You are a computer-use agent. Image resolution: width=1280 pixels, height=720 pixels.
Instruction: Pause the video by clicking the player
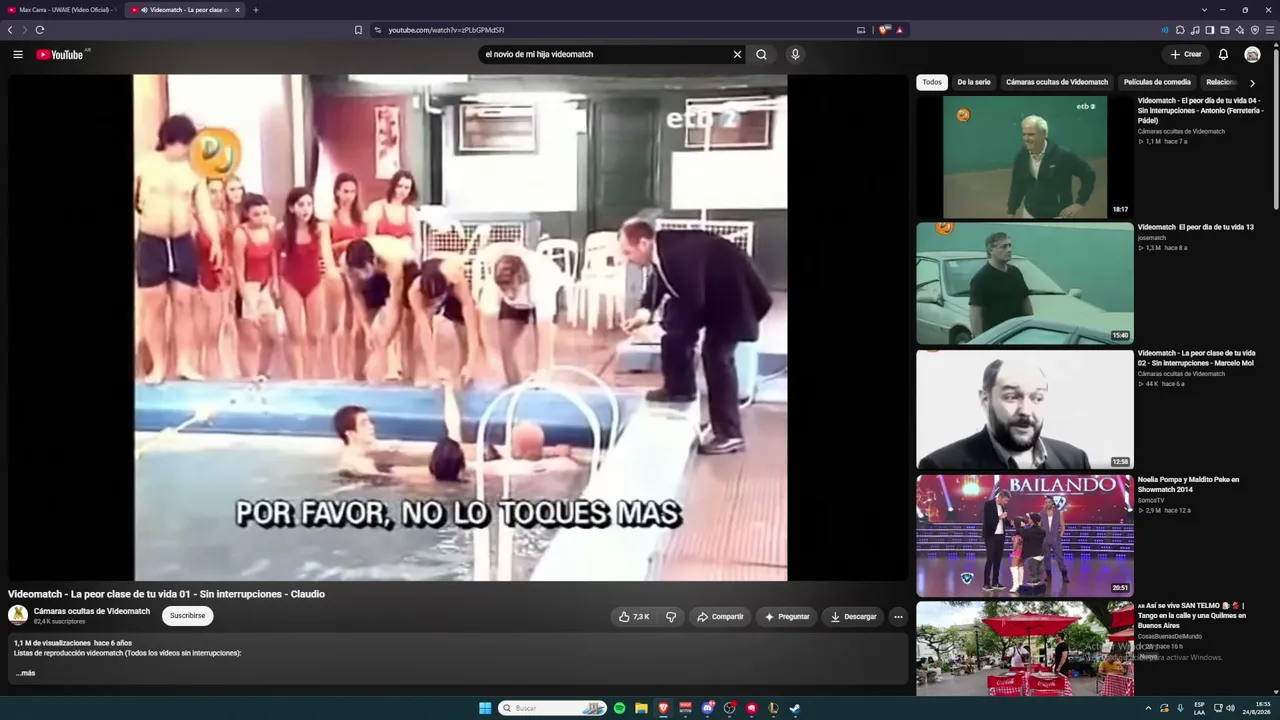(x=460, y=327)
